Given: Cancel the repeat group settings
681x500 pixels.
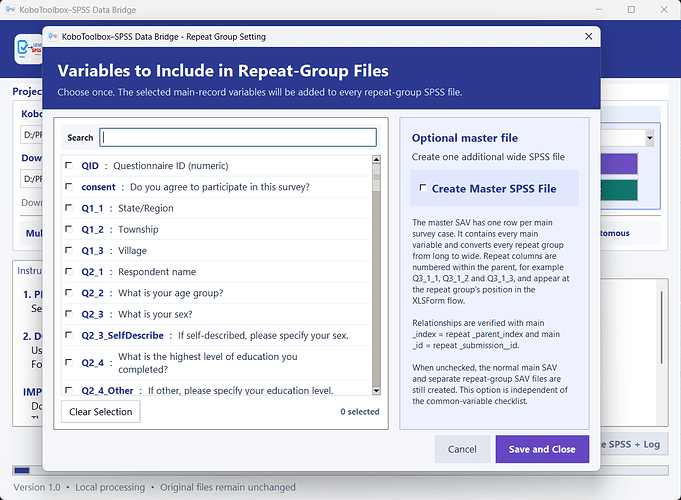Looking at the screenshot, I should click(462, 449).
